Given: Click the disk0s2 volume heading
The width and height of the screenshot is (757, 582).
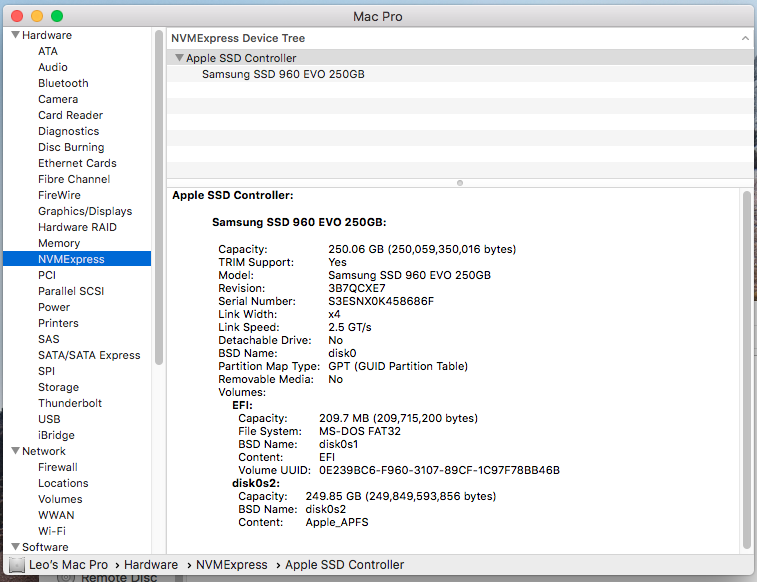Looking at the screenshot, I should click(x=256, y=483).
